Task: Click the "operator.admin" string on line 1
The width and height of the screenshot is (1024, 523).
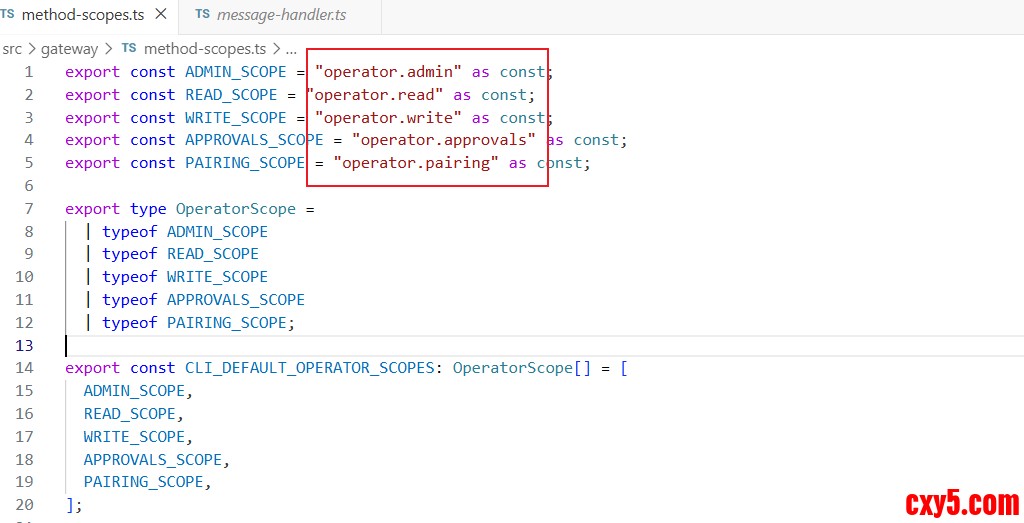Action: (x=388, y=72)
